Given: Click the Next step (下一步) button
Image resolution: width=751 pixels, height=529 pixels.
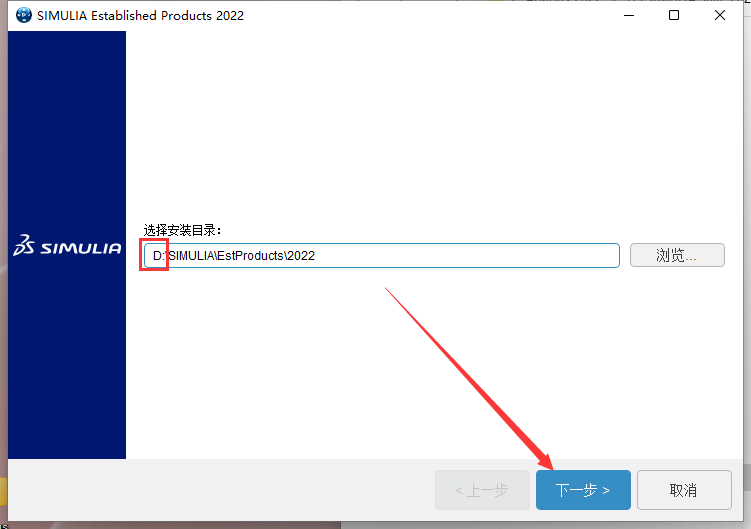Looking at the screenshot, I should [x=583, y=490].
